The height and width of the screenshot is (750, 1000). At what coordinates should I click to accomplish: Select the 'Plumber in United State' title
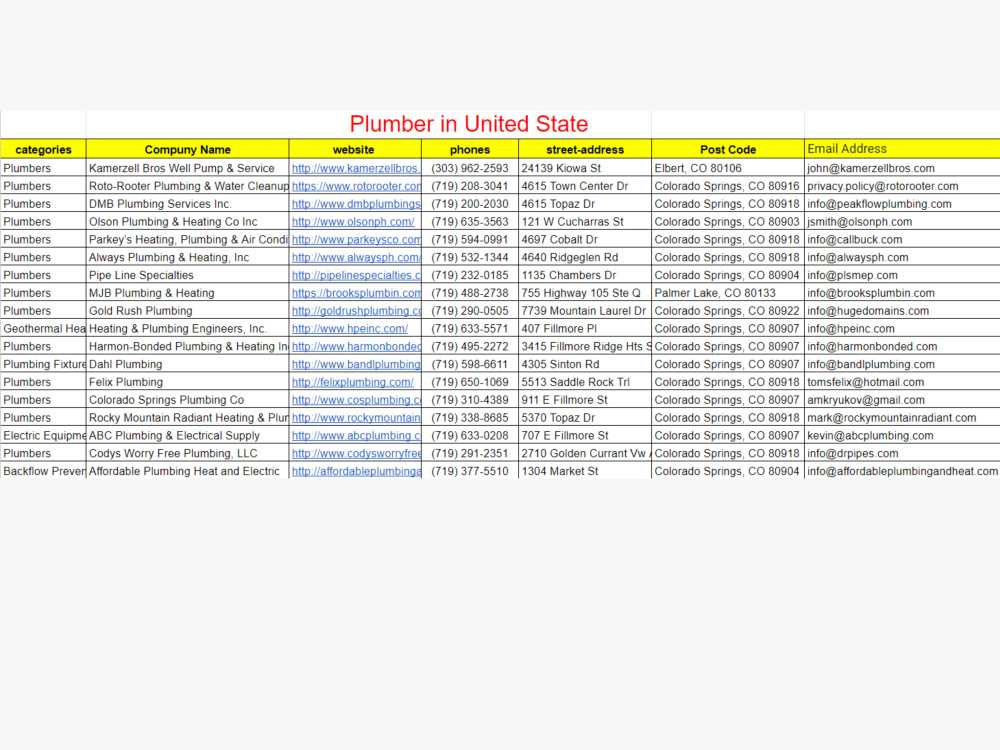point(469,124)
